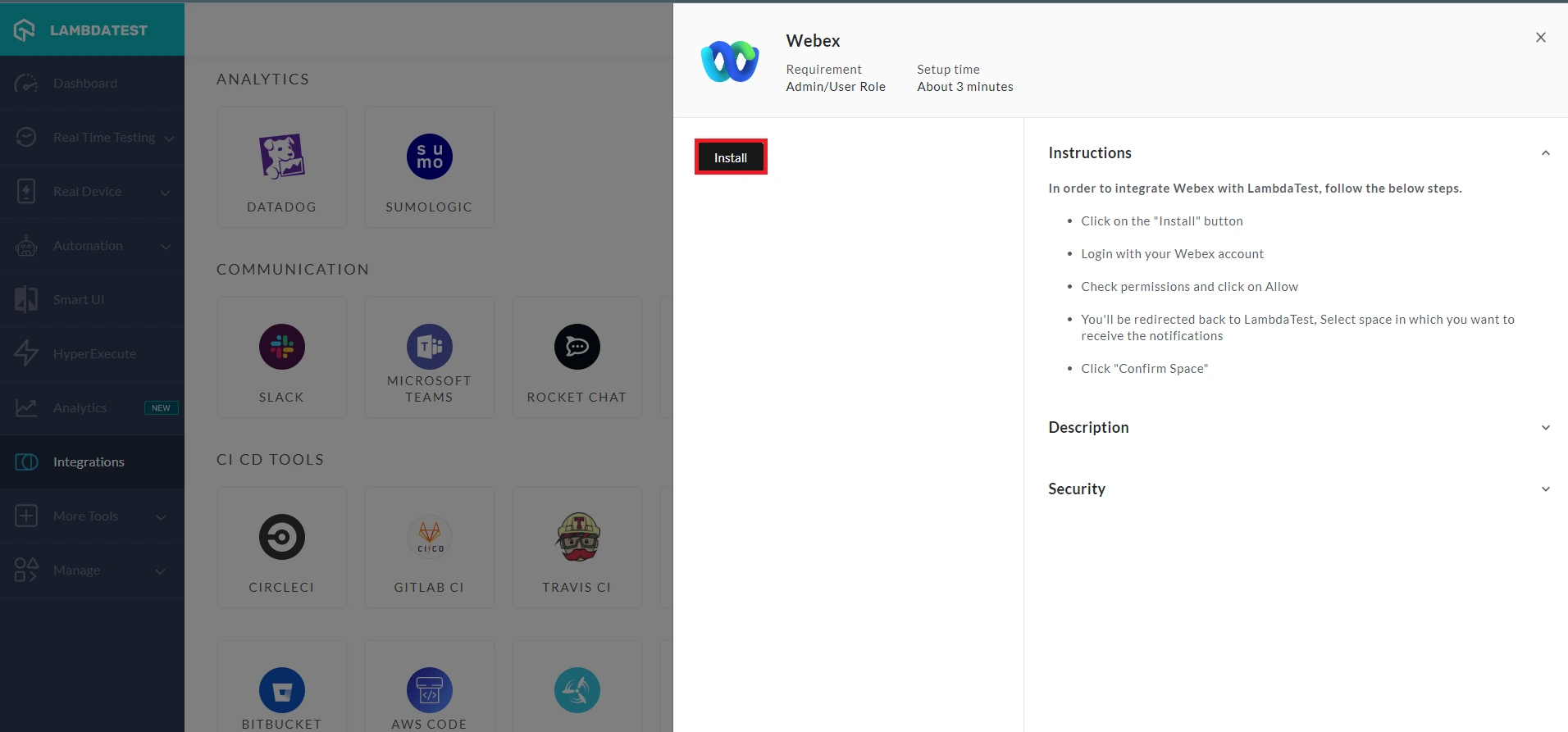Viewport: 1568px width, 732px height.
Task: Open the Travis CI integration icon
Action: click(577, 537)
